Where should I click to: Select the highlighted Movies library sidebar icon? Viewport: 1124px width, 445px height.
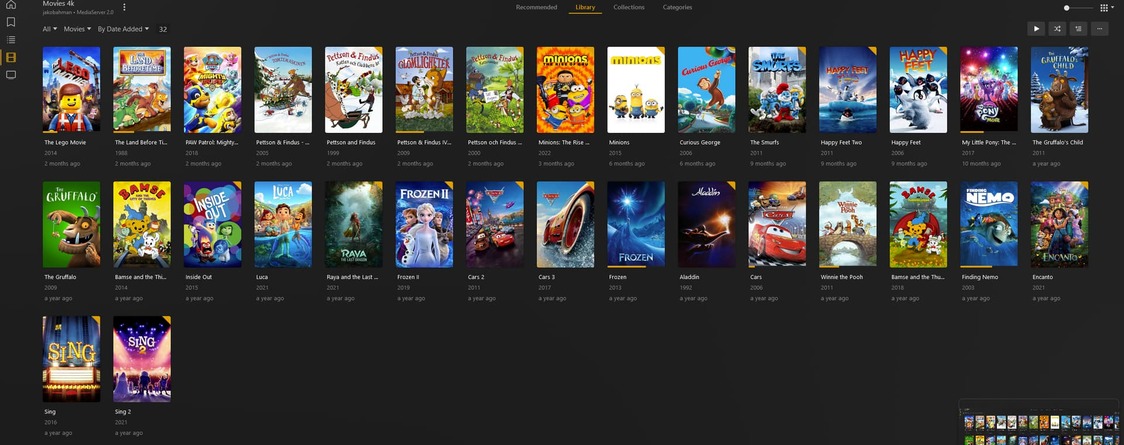[11, 57]
